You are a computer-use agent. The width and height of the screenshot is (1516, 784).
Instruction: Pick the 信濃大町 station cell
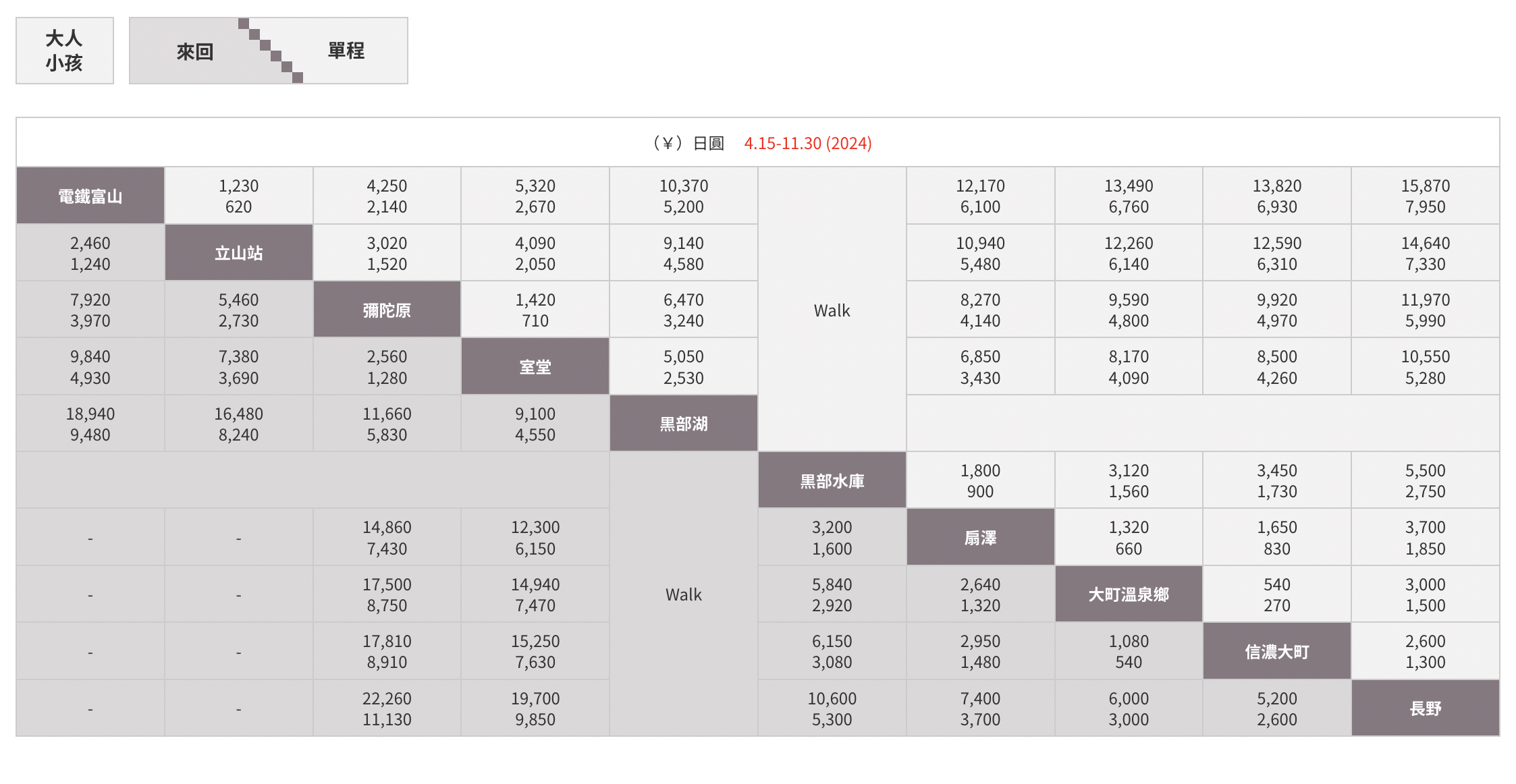pyautogui.click(x=1277, y=652)
